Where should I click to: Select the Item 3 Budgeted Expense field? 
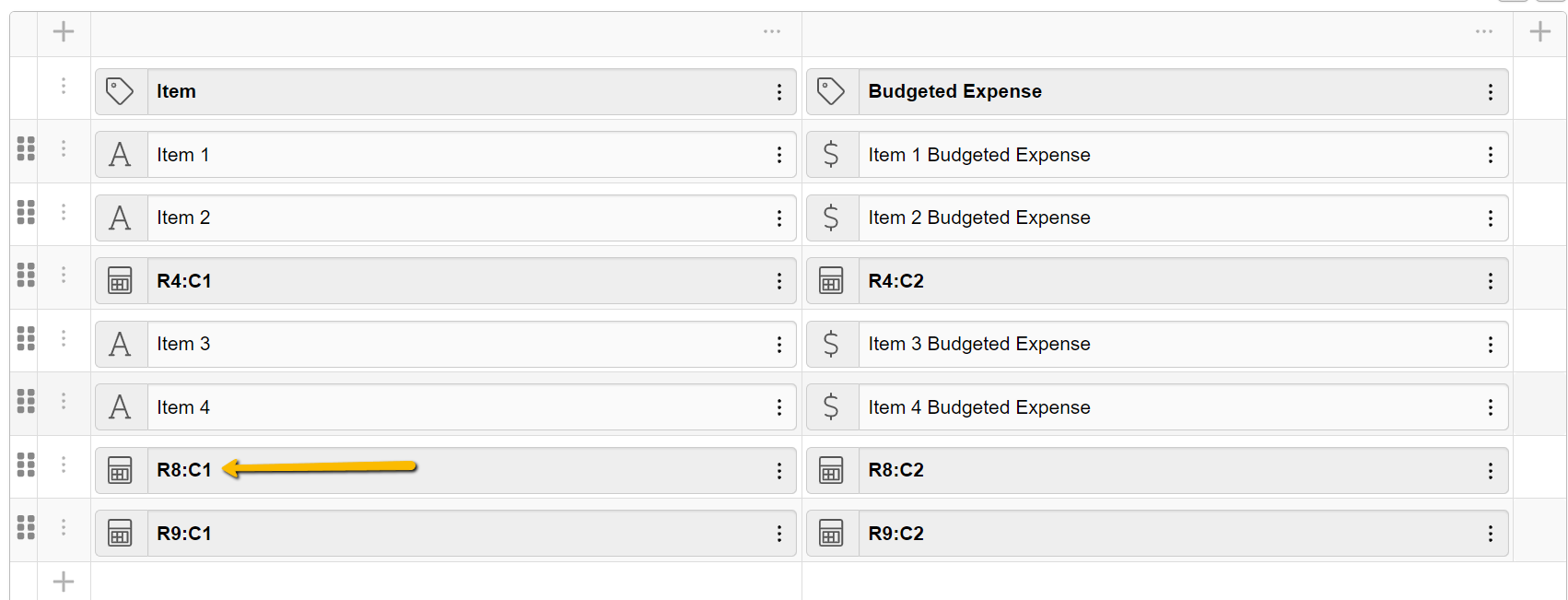1170,345
